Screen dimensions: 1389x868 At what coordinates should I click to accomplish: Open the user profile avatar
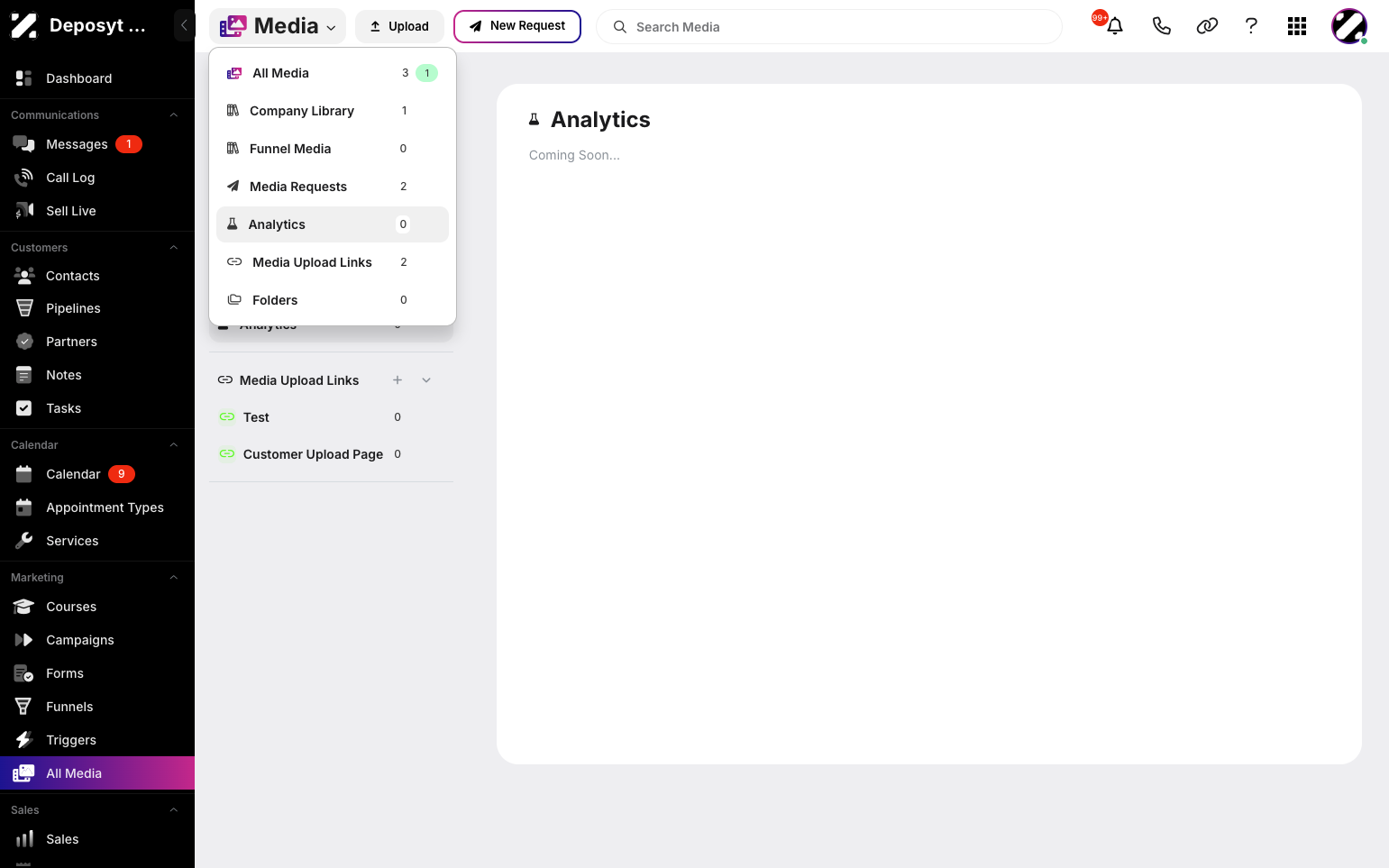click(1349, 26)
